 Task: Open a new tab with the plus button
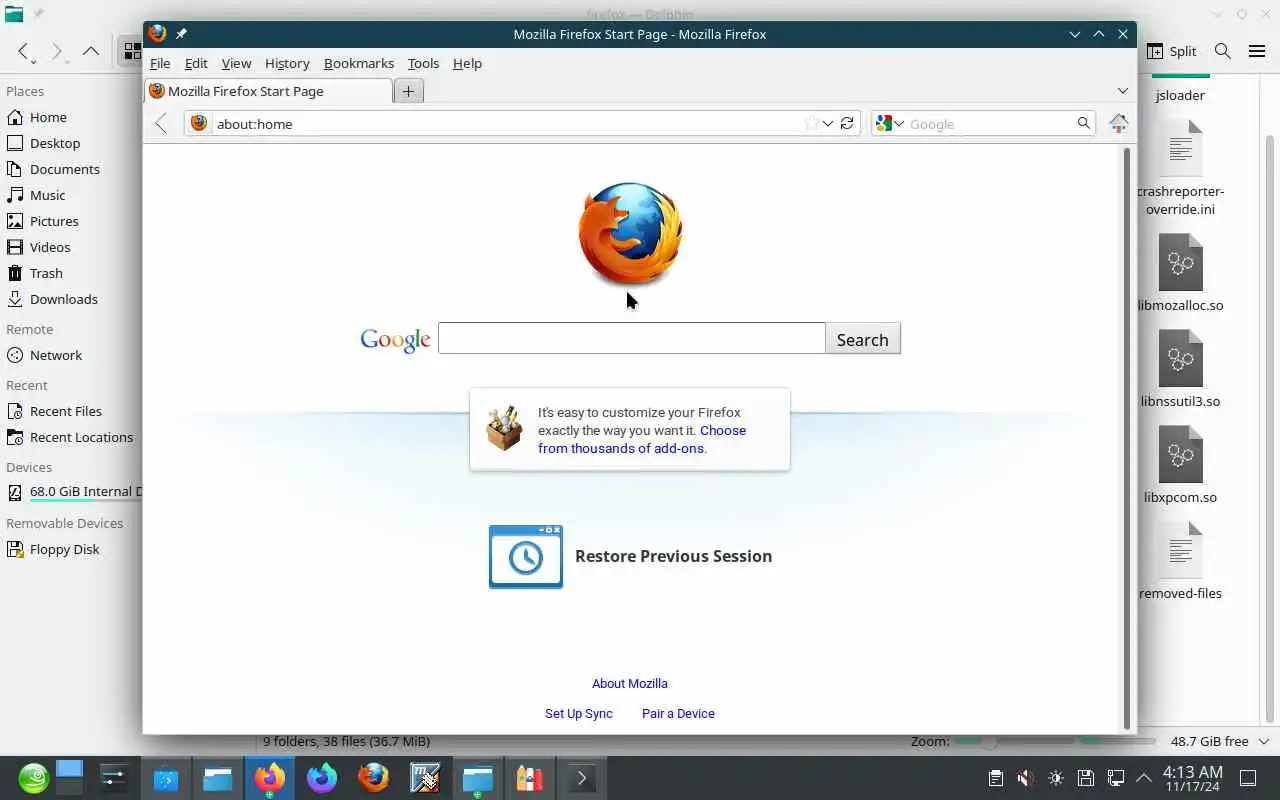(408, 91)
